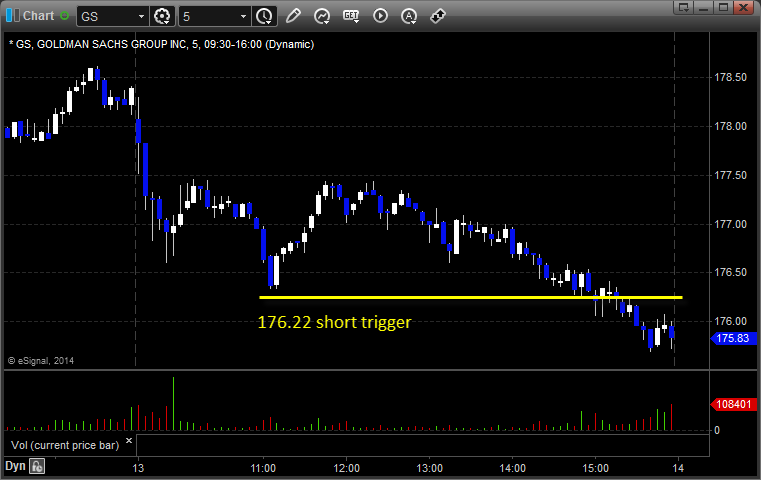Click the trade arrows icon
The width and height of the screenshot is (761, 480).
(x=438, y=16)
